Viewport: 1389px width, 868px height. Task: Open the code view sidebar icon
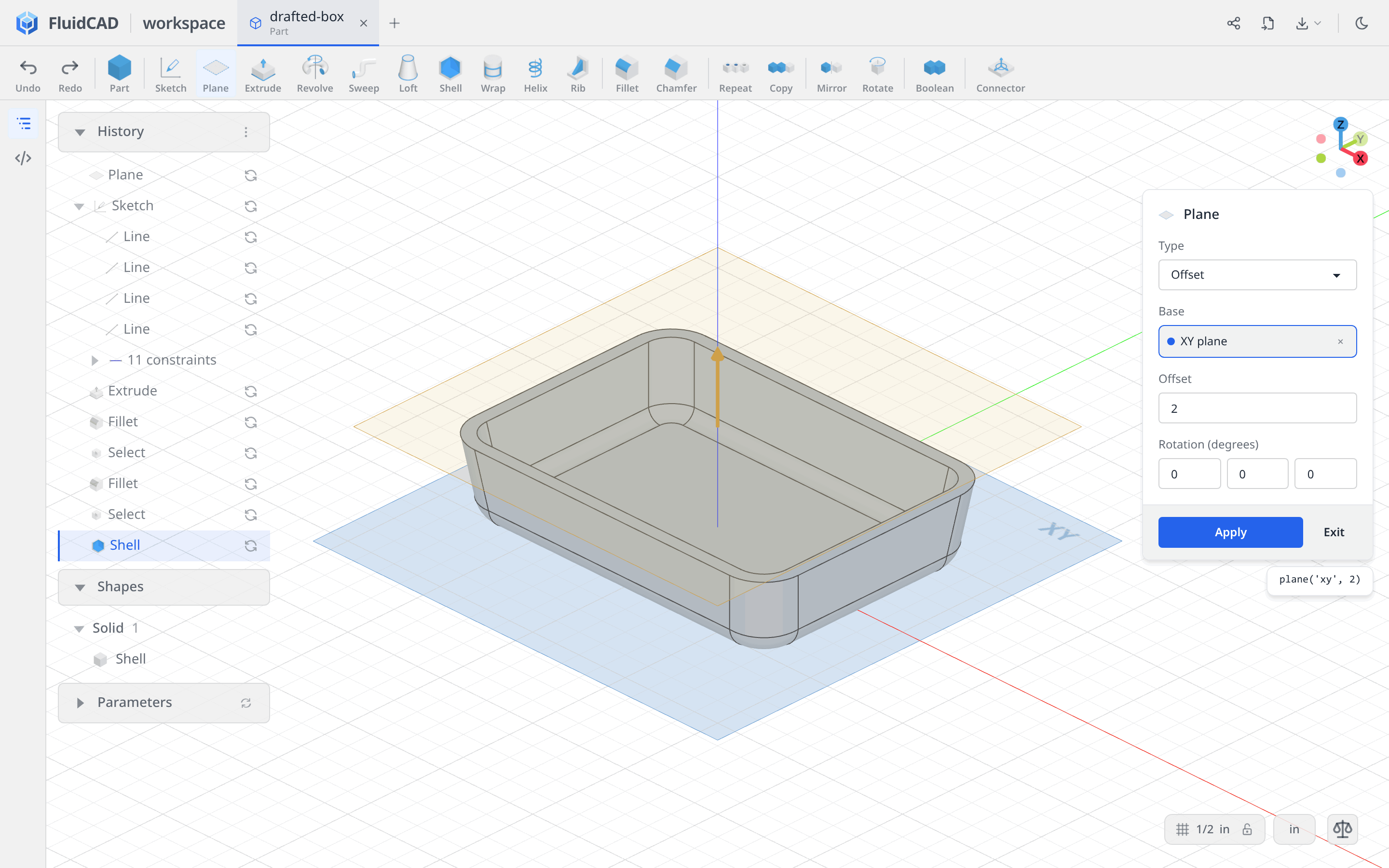tap(23, 158)
